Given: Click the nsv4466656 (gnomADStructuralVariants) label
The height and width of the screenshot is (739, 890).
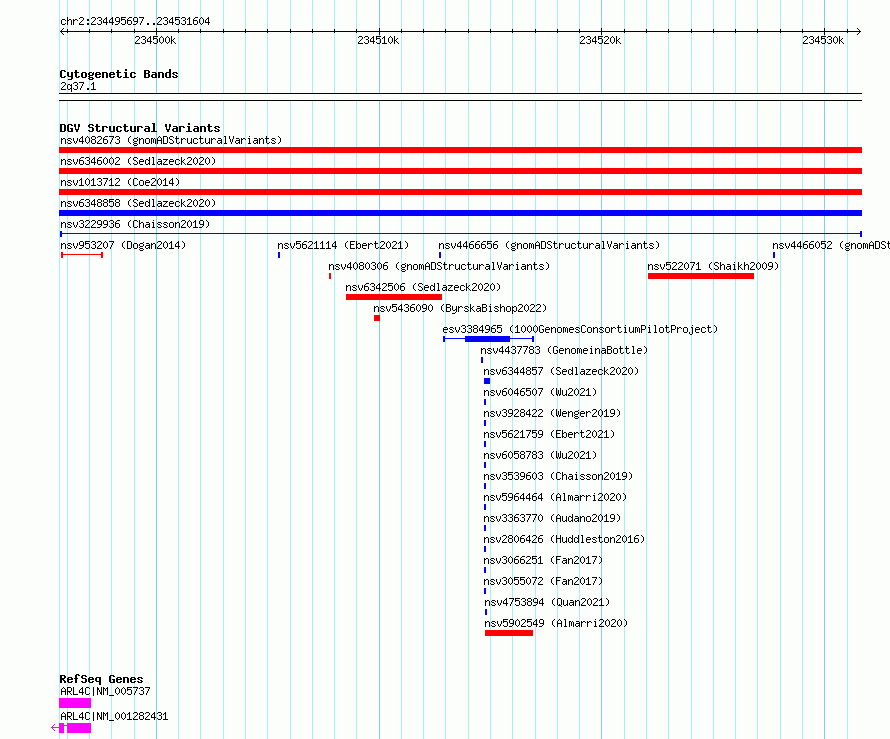Looking at the screenshot, I should (549, 245).
